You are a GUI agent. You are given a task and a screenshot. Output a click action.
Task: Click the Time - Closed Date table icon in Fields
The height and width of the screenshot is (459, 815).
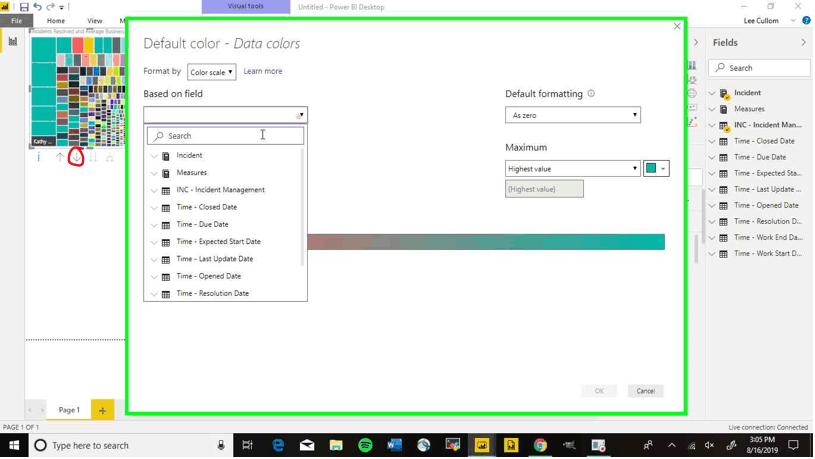pos(723,141)
